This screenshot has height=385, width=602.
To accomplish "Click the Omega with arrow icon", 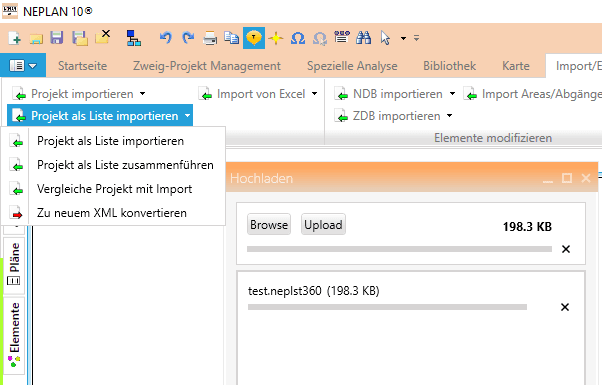I will coord(320,38).
